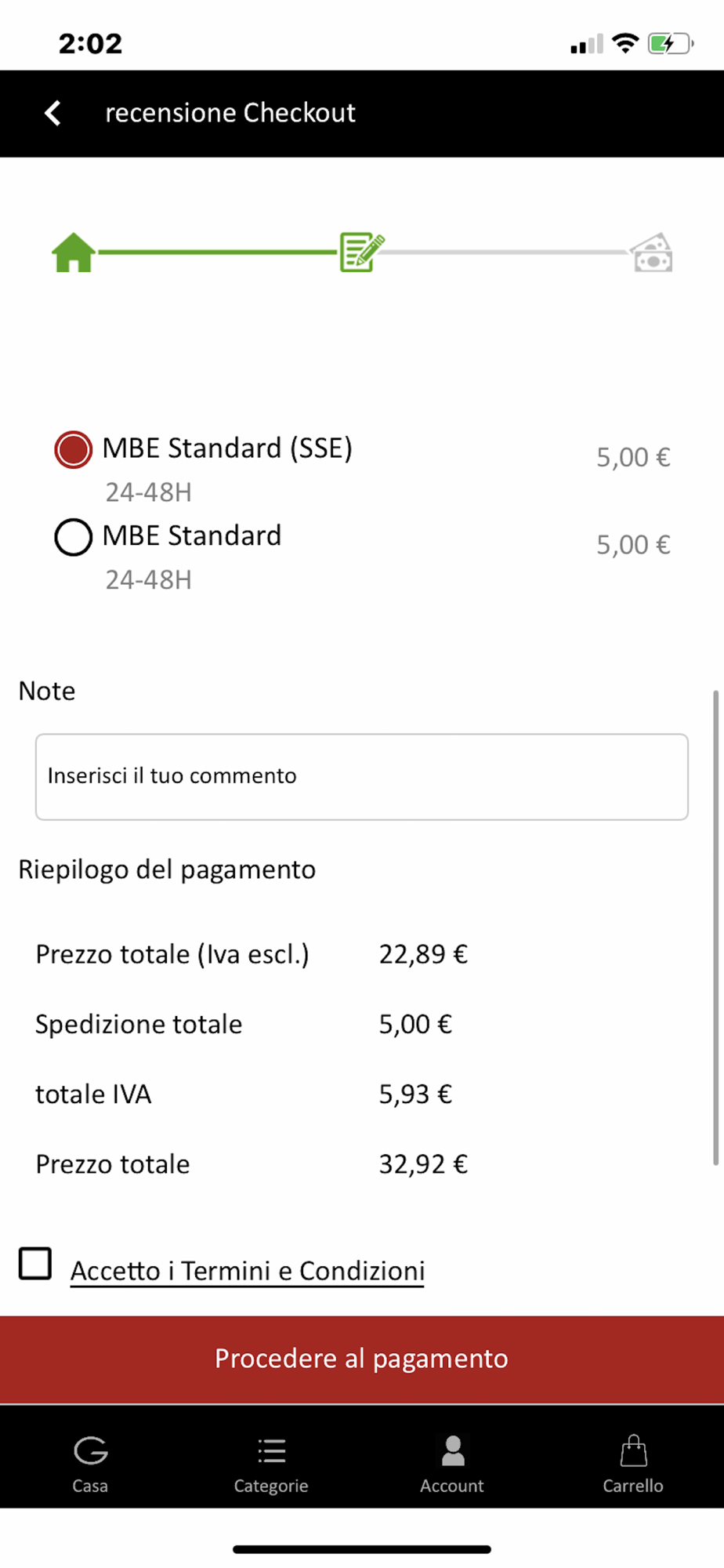Tap the green home step icon

[74, 252]
